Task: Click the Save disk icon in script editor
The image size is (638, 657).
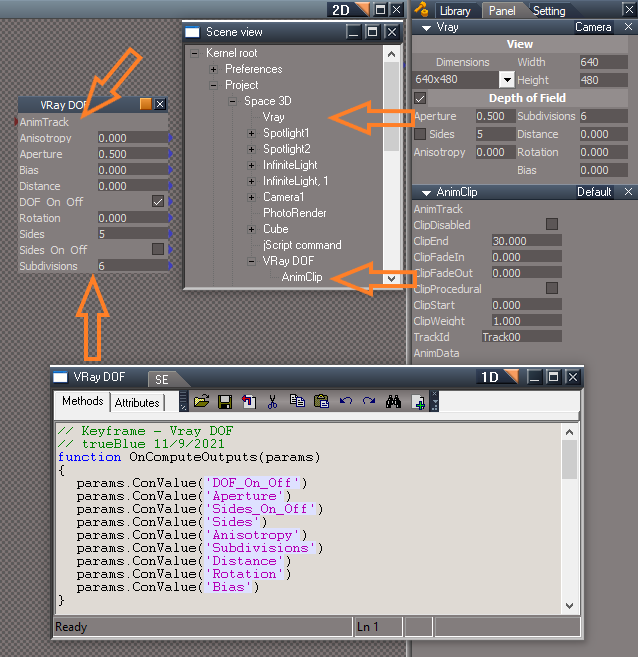Action: click(x=225, y=402)
